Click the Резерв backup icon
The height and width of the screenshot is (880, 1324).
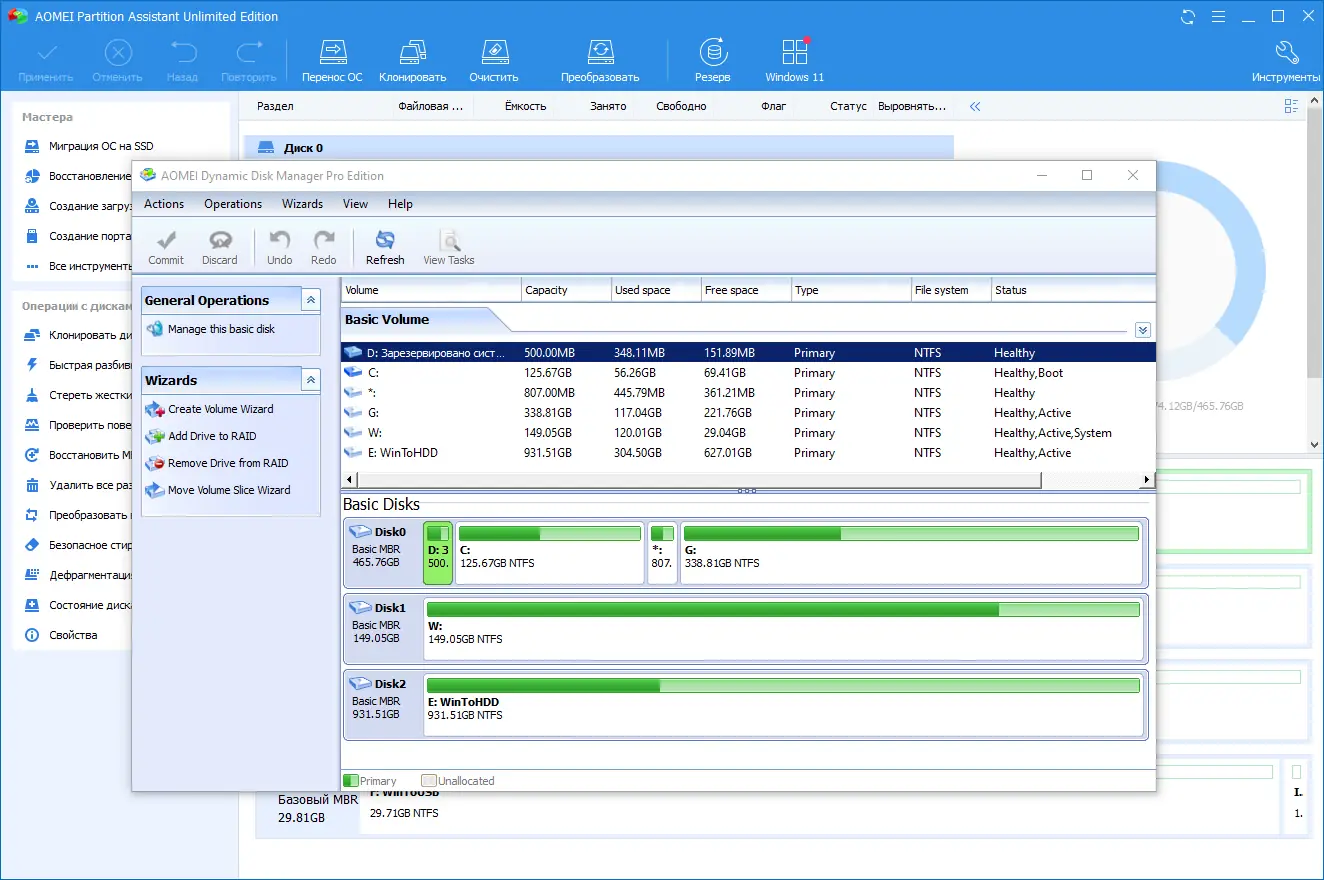(712, 53)
